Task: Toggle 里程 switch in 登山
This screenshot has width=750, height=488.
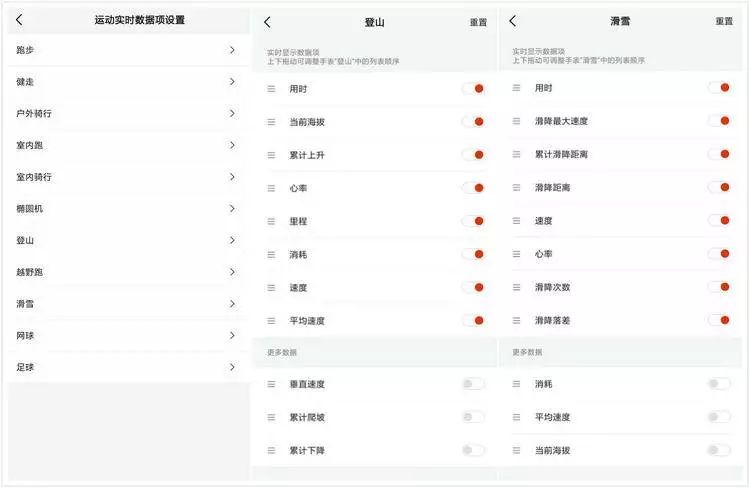Action: click(x=474, y=221)
